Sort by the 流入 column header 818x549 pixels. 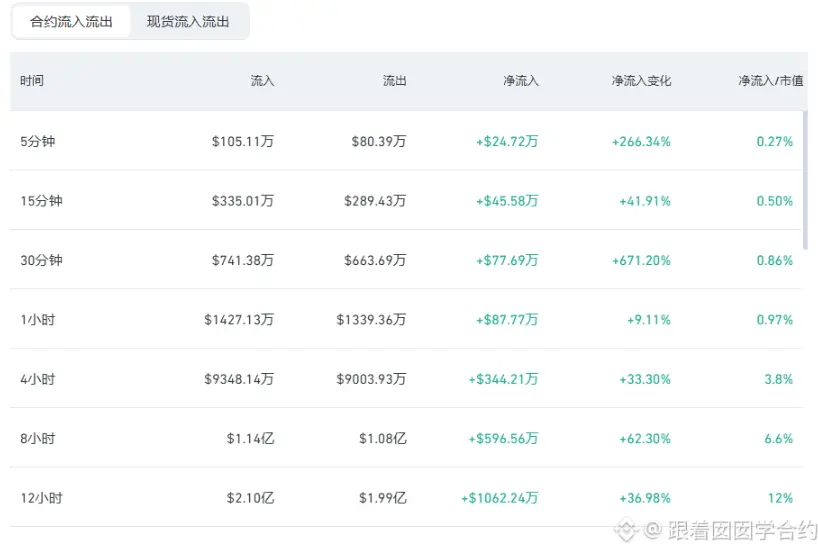(262, 81)
